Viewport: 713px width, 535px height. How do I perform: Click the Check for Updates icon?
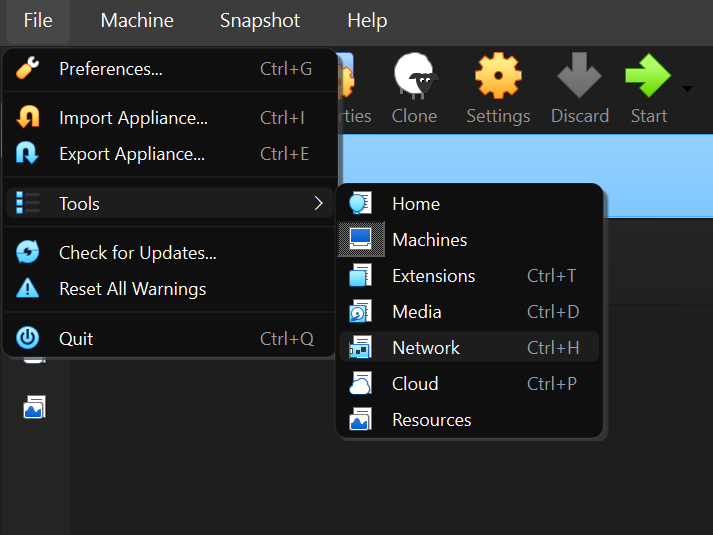[x=28, y=253]
